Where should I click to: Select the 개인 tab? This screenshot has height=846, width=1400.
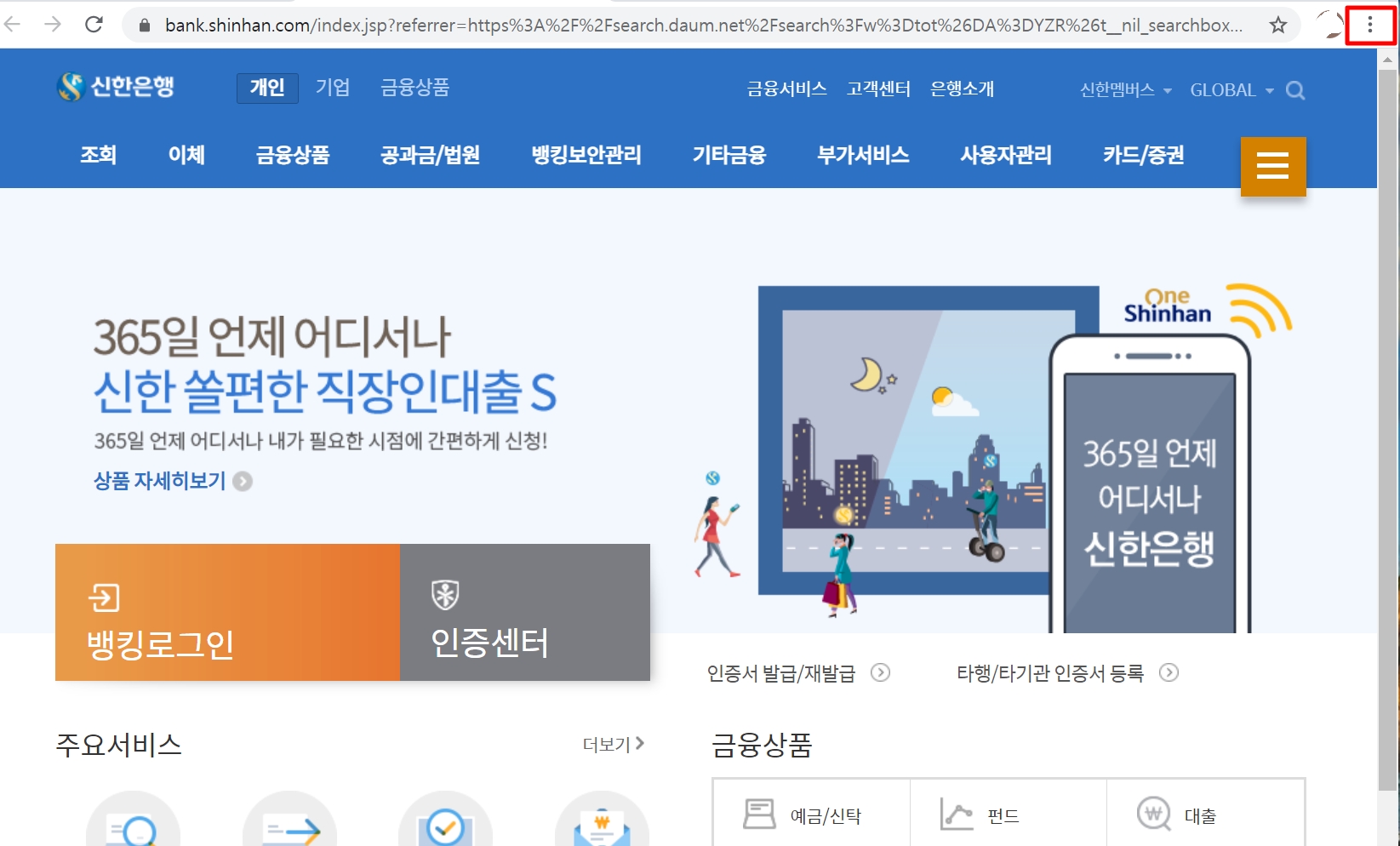[x=267, y=88]
